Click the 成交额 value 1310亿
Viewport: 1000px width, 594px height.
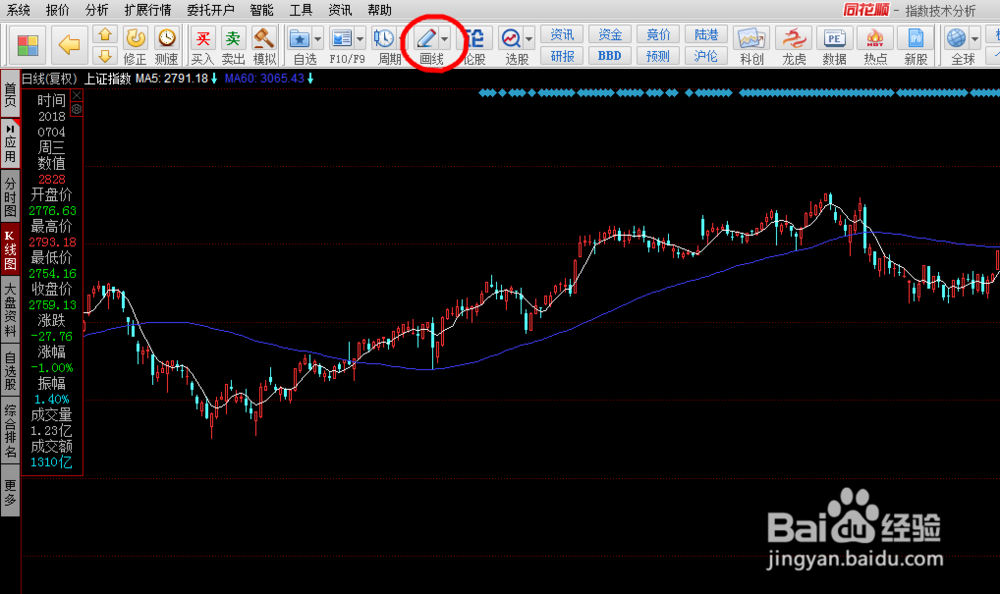pyautogui.click(x=52, y=462)
